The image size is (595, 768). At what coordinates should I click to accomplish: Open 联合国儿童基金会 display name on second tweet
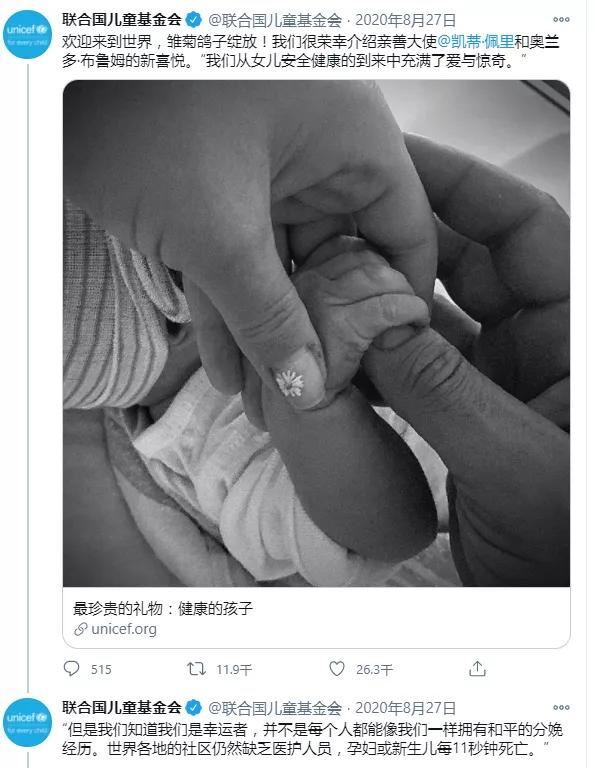pos(122,707)
